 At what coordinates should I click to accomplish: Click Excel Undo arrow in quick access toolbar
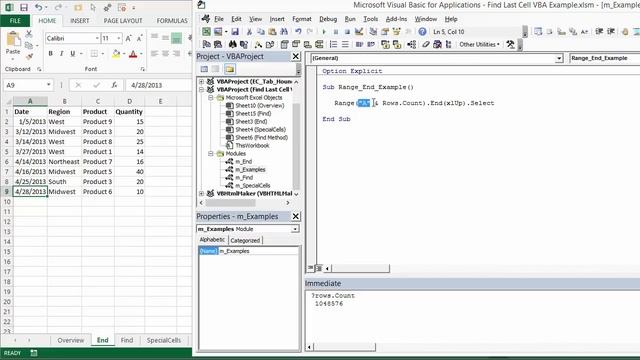38,7
